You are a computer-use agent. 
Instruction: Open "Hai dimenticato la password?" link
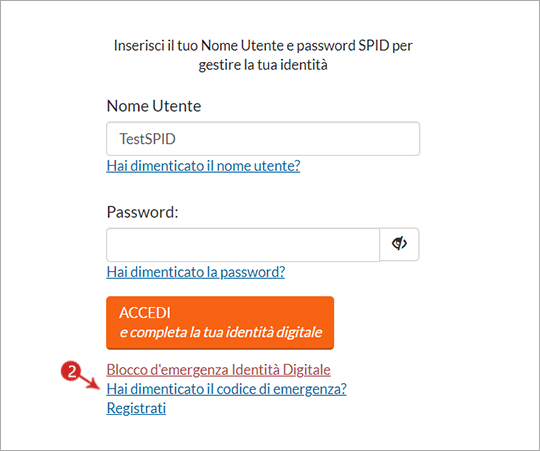pyautogui.click(x=196, y=272)
